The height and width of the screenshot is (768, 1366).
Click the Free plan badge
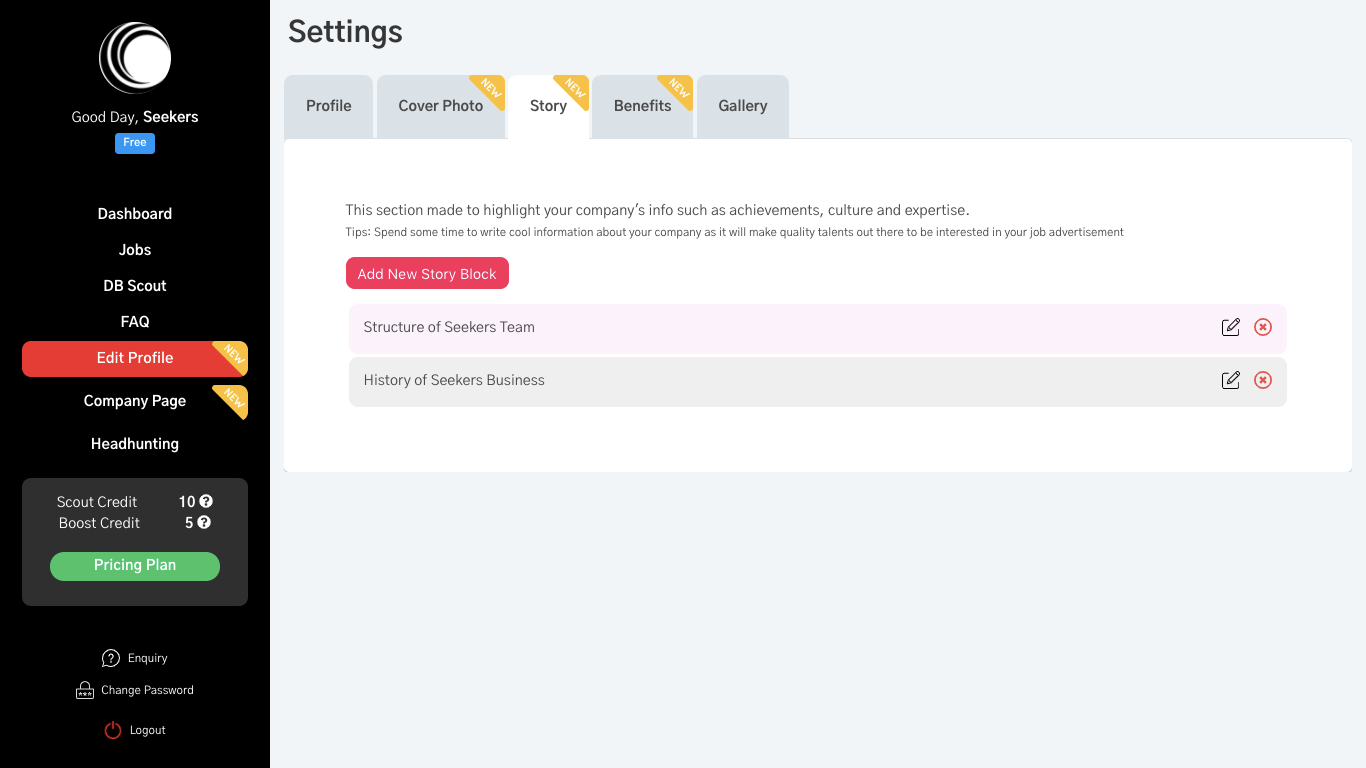point(135,143)
